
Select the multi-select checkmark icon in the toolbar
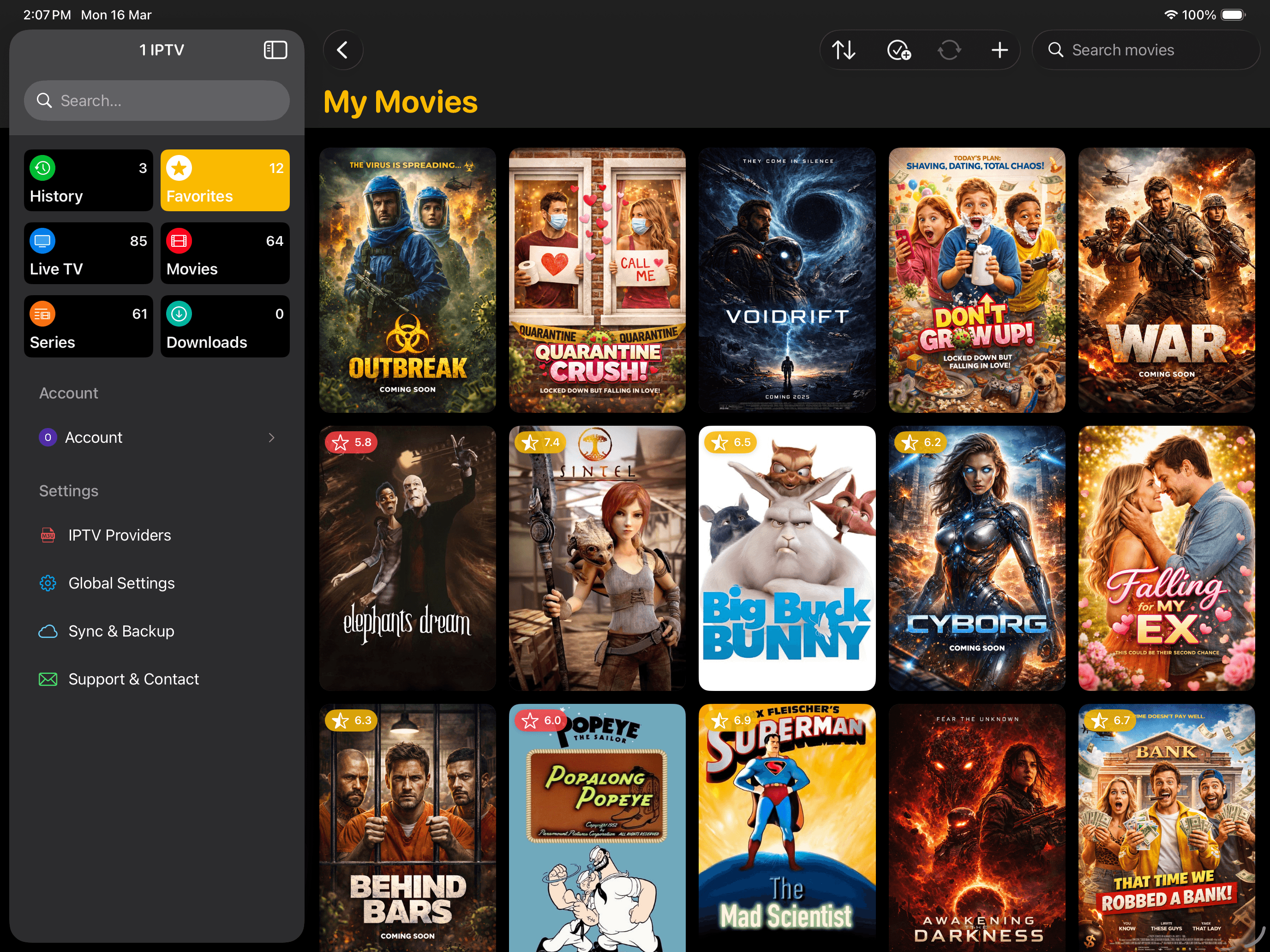coord(899,50)
